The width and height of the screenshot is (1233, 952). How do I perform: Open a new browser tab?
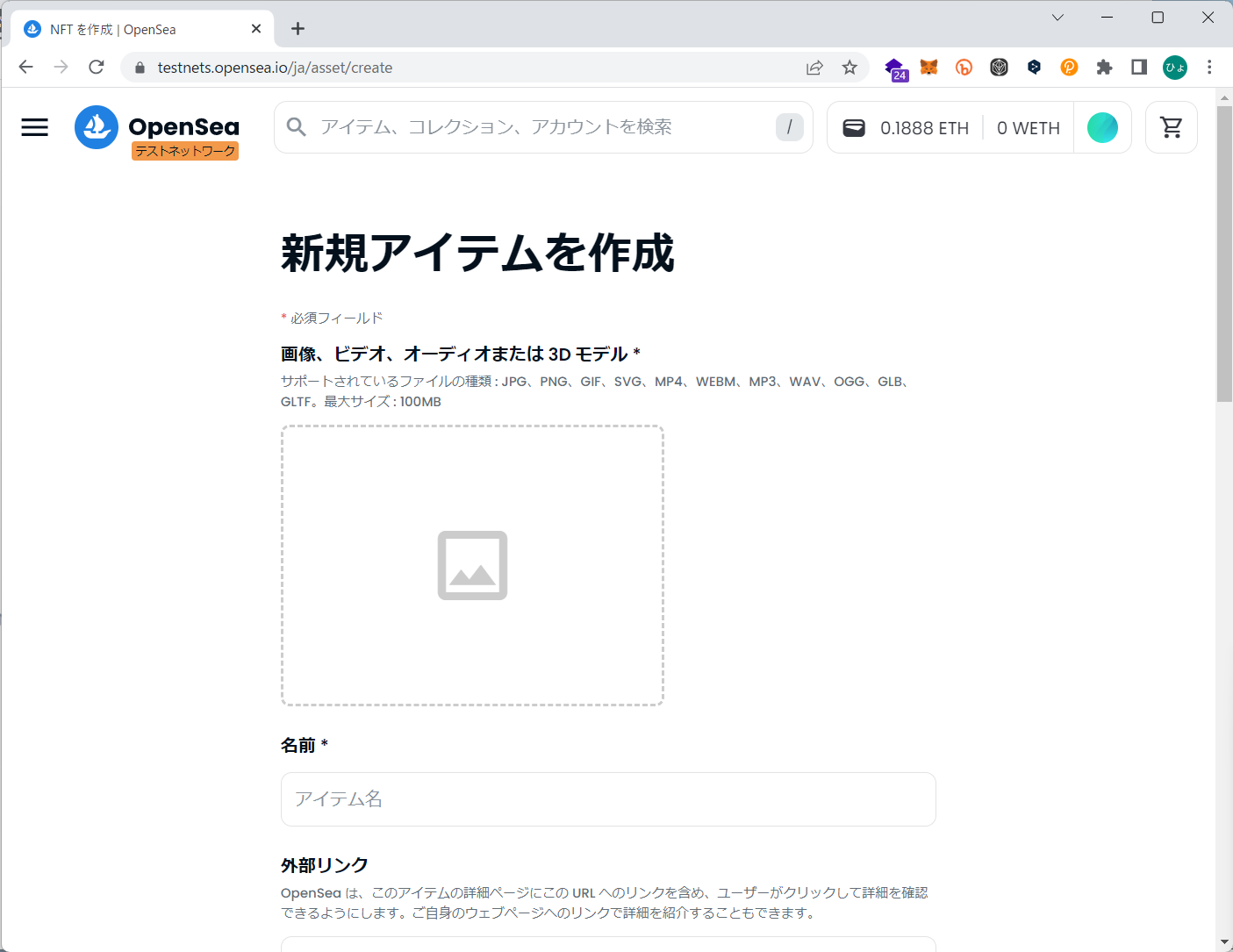298,29
